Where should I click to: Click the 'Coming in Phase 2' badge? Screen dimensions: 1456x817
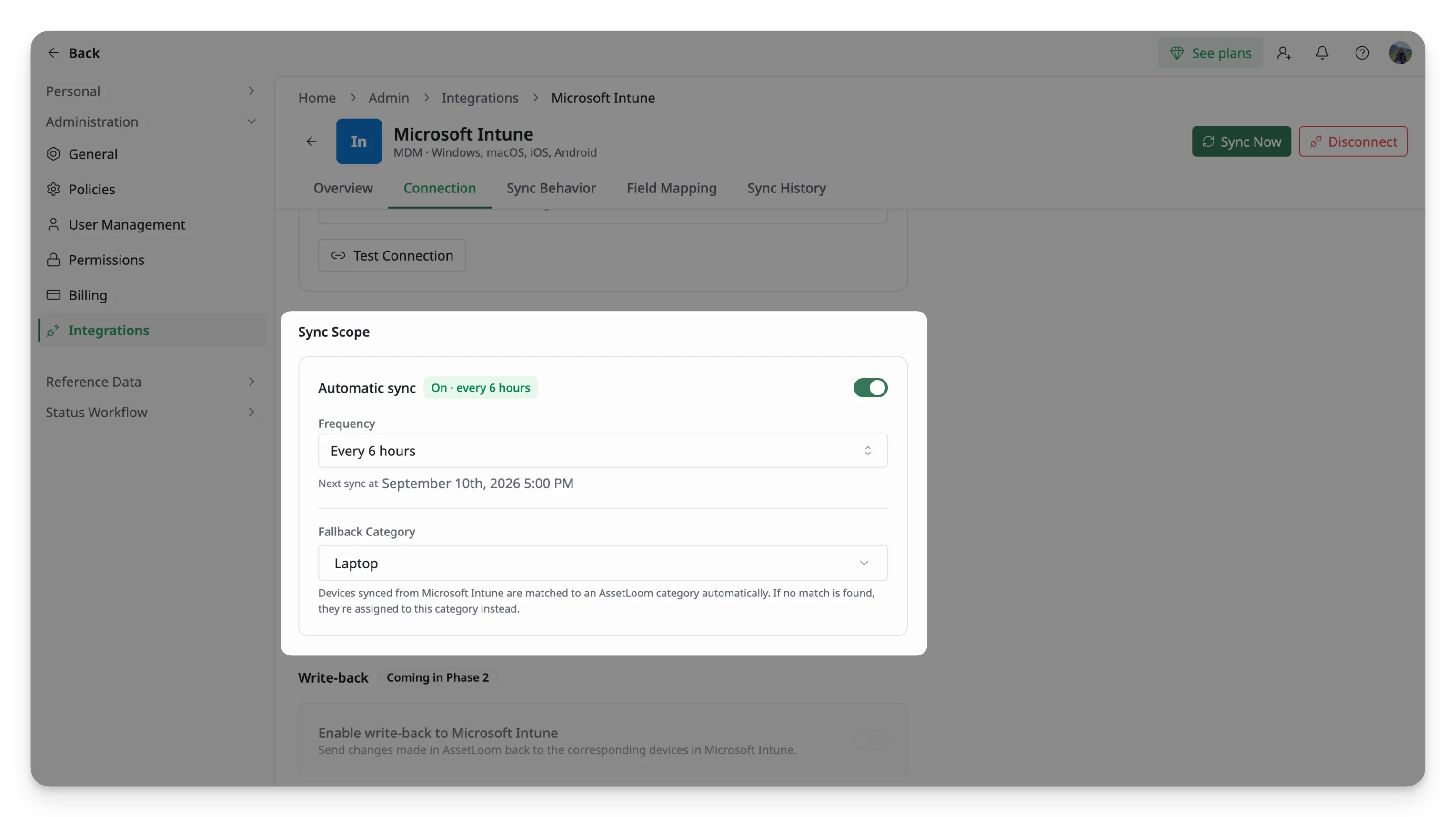[x=438, y=677]
